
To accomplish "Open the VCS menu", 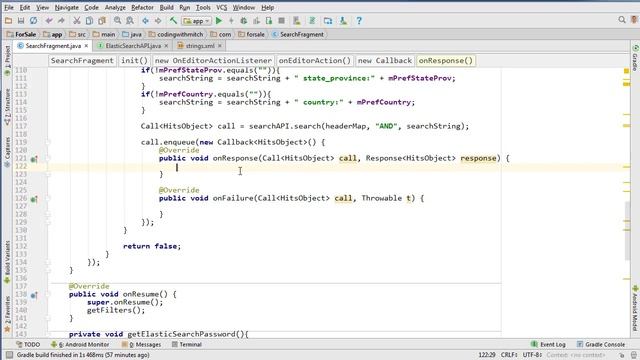I will click(222, 7).
